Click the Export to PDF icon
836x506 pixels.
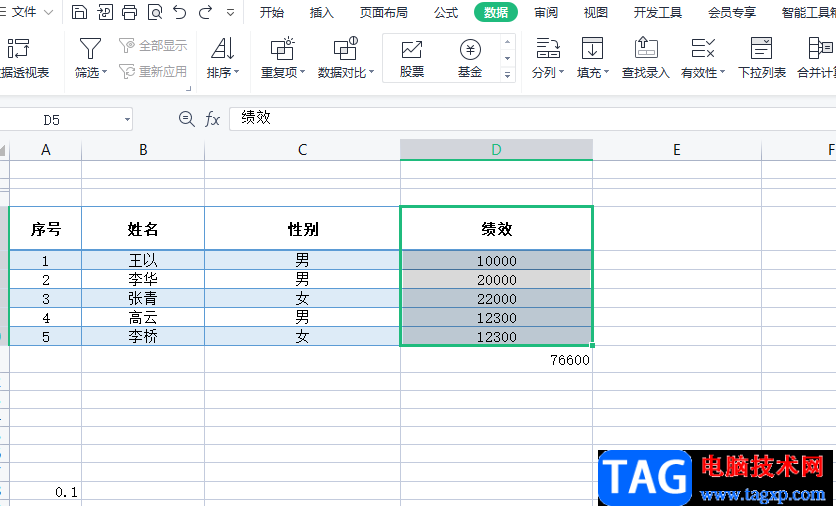[105, 12]
